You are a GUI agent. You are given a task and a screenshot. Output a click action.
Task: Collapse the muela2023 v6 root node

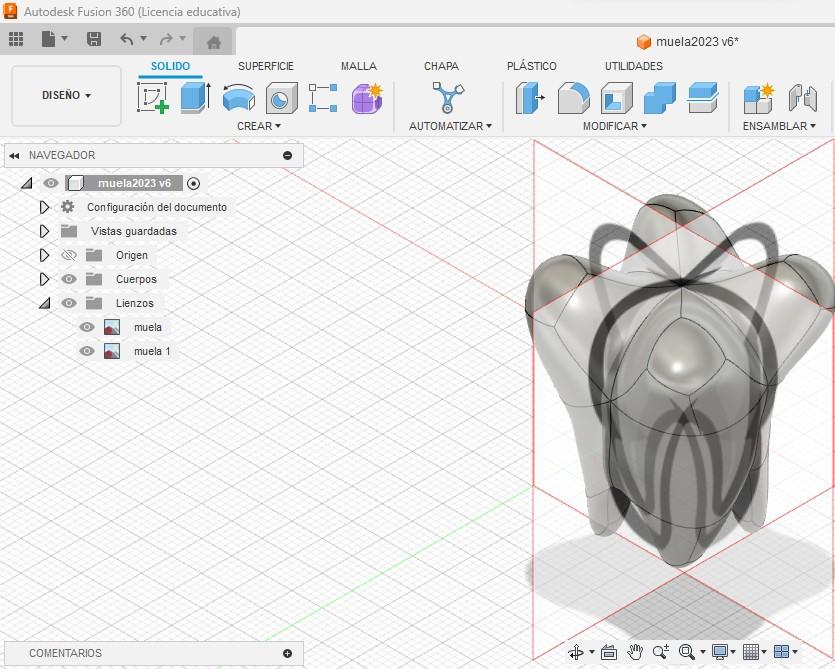27,183
